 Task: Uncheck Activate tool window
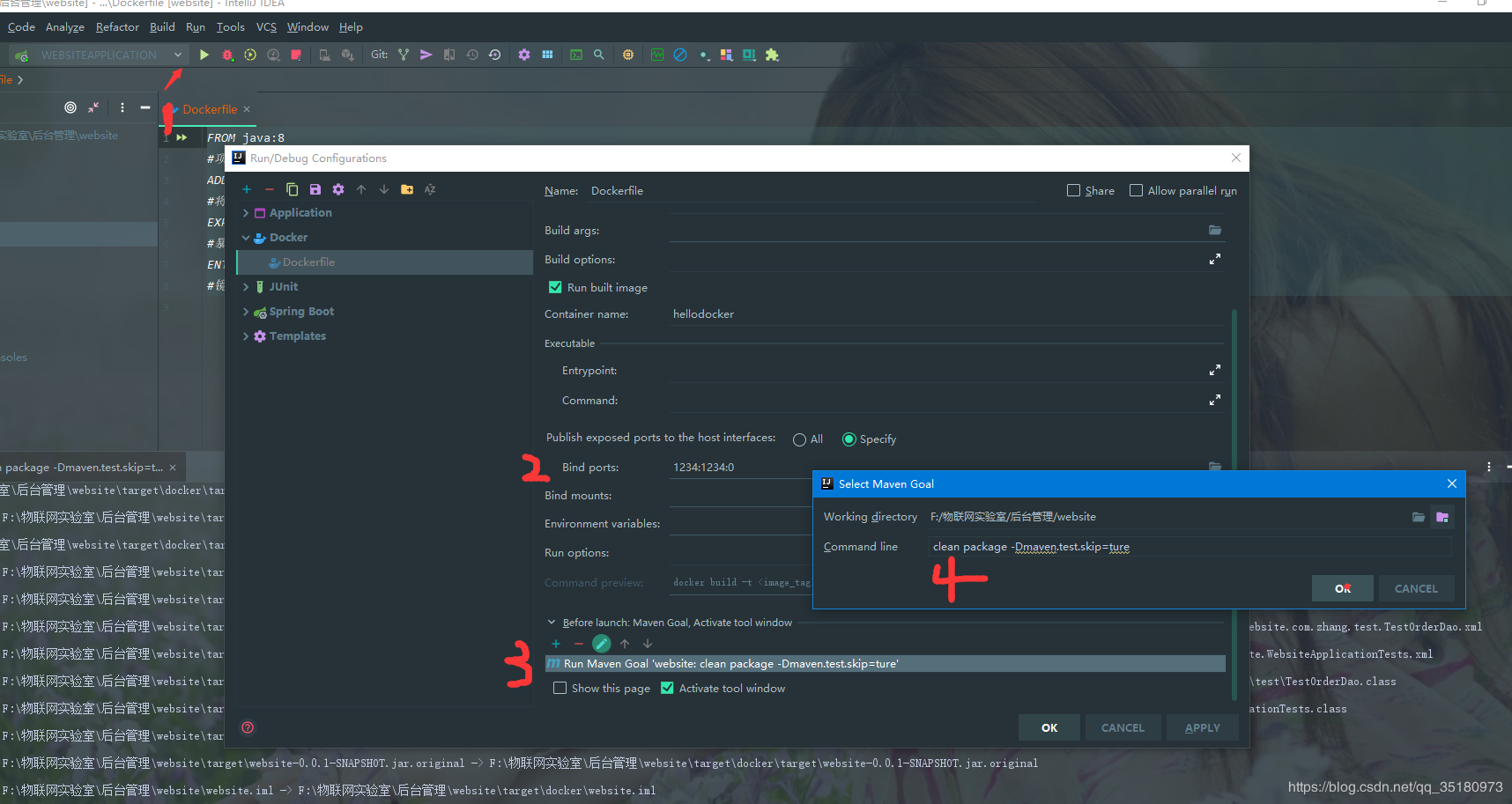coord(667,688)
